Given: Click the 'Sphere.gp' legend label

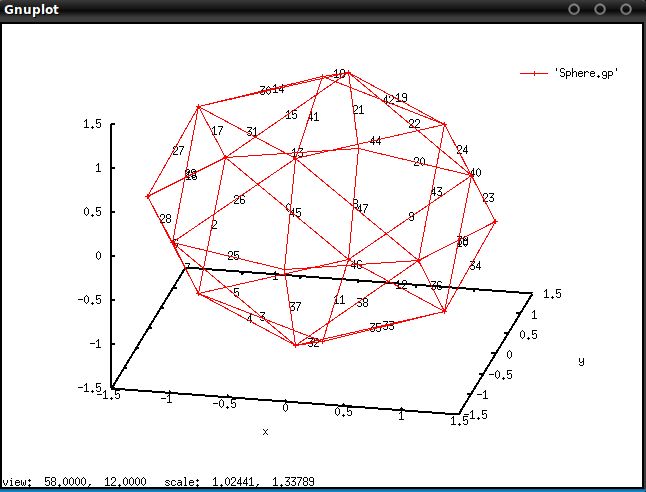Looking at the screenshot, I should 586,73.
